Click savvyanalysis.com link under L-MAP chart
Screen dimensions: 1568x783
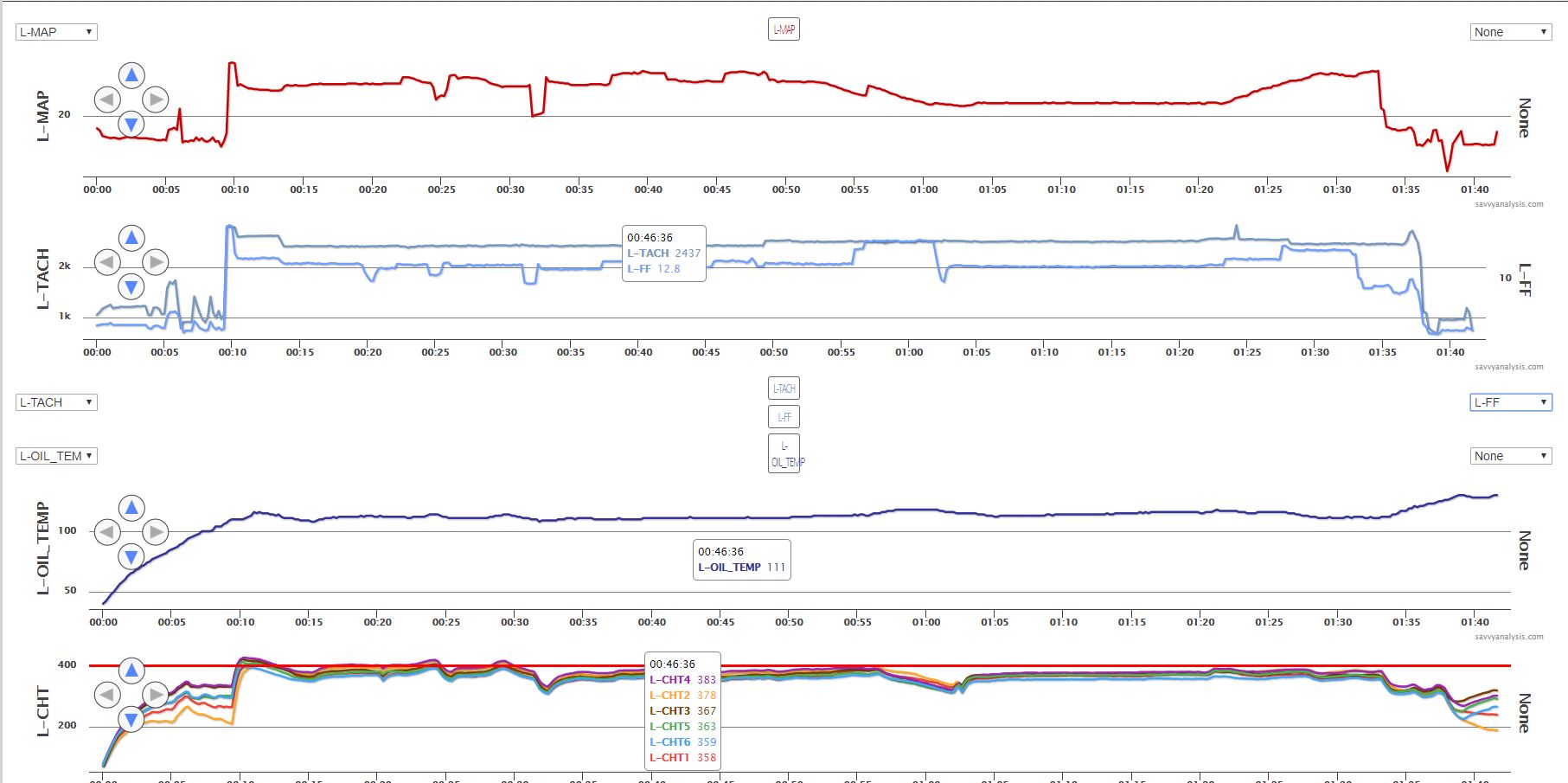pos(1509,204)
